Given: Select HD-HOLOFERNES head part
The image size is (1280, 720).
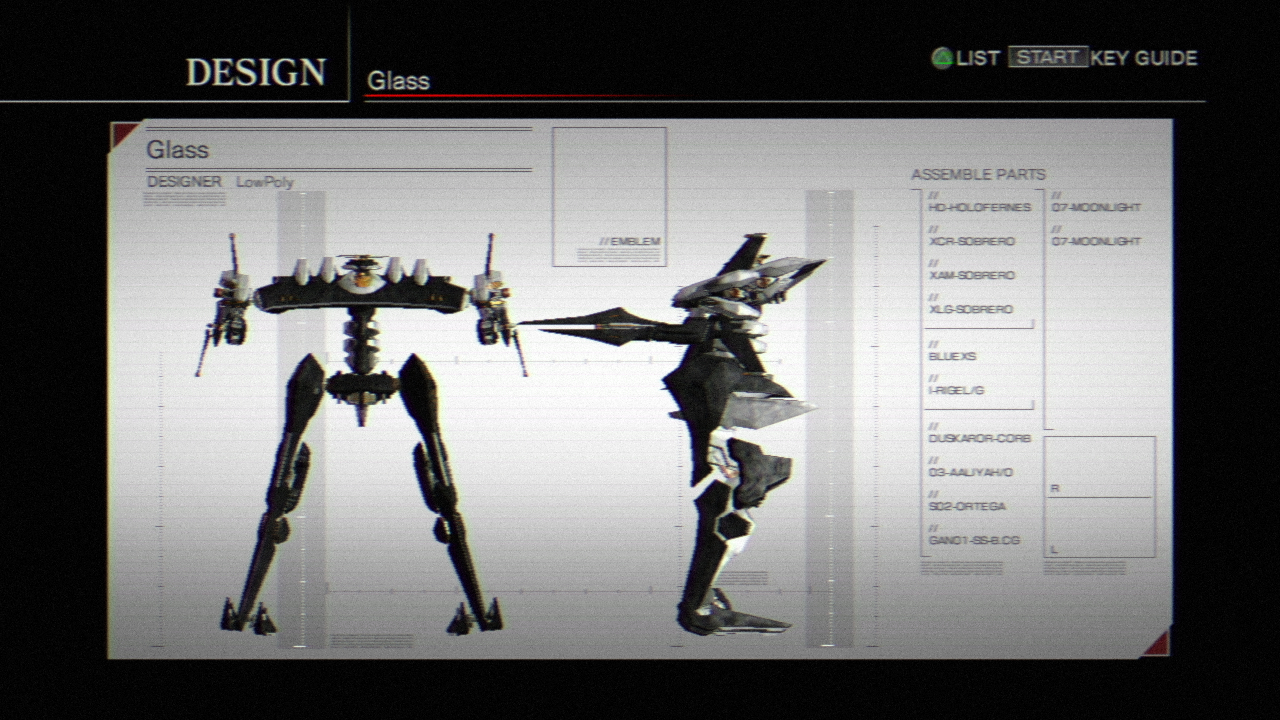Looking at the screenshot, I should pos(978,208).
